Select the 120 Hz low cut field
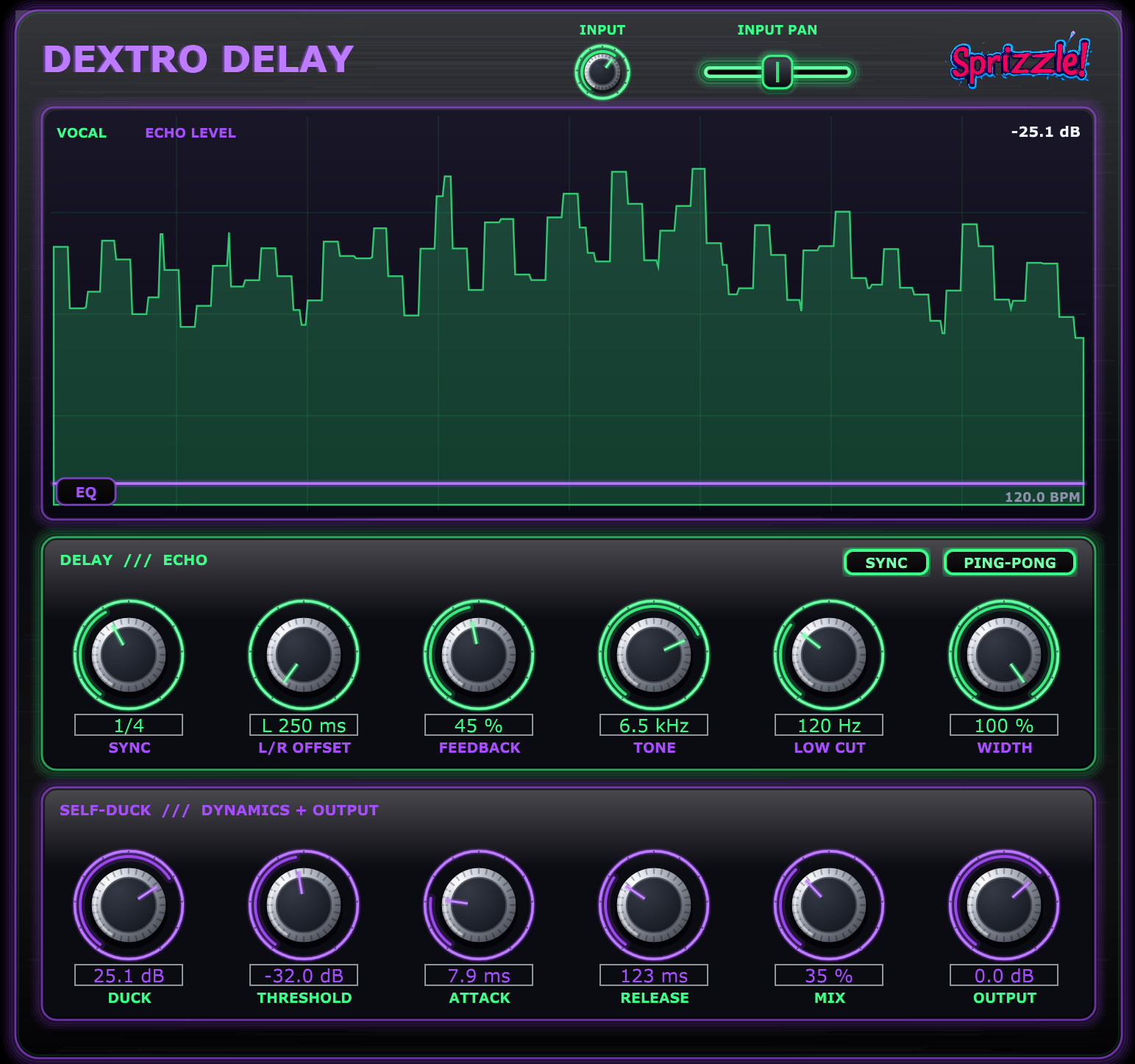Viewport: 1135px width, 1064px height. point(829,725)
